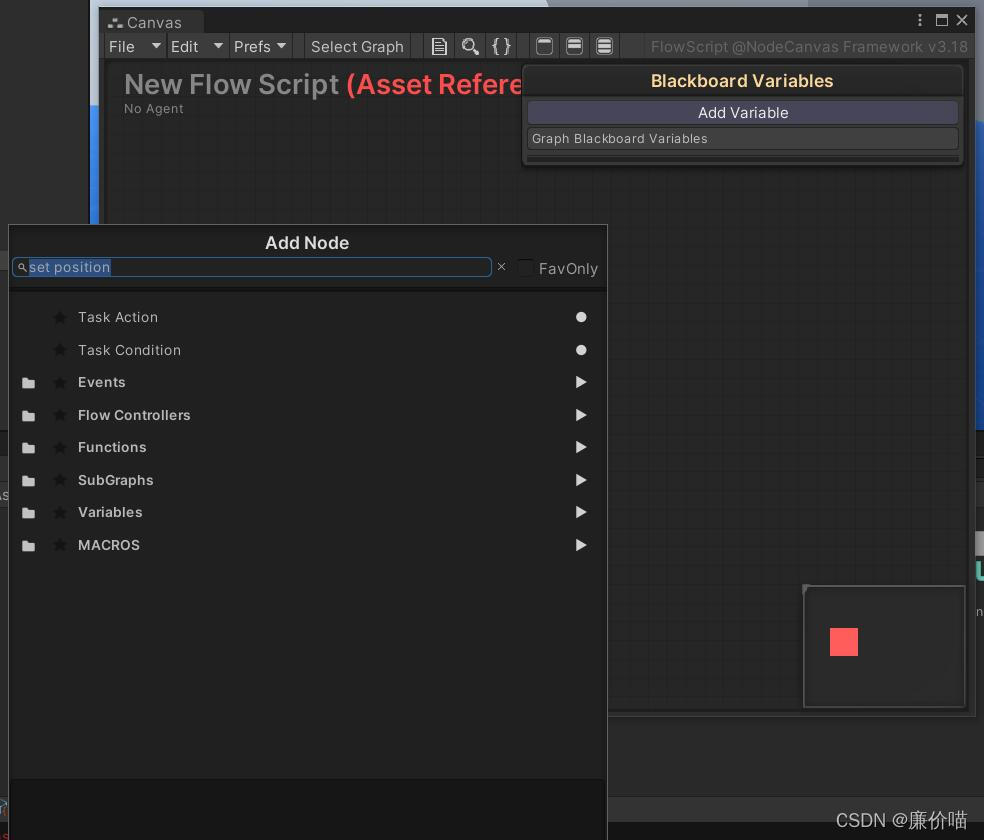Click Add Variable button

(x=742, y=113)
